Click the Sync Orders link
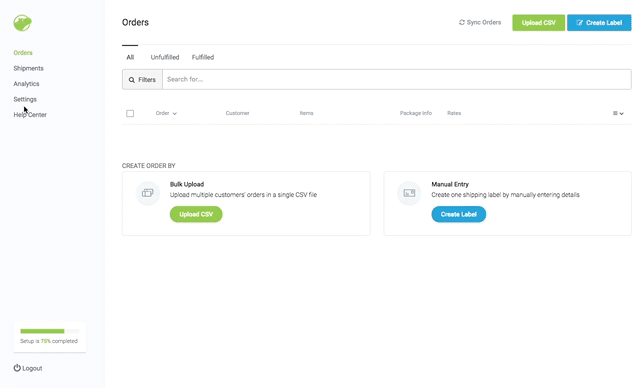Screen dimensions: 640x388 point(480,22)
